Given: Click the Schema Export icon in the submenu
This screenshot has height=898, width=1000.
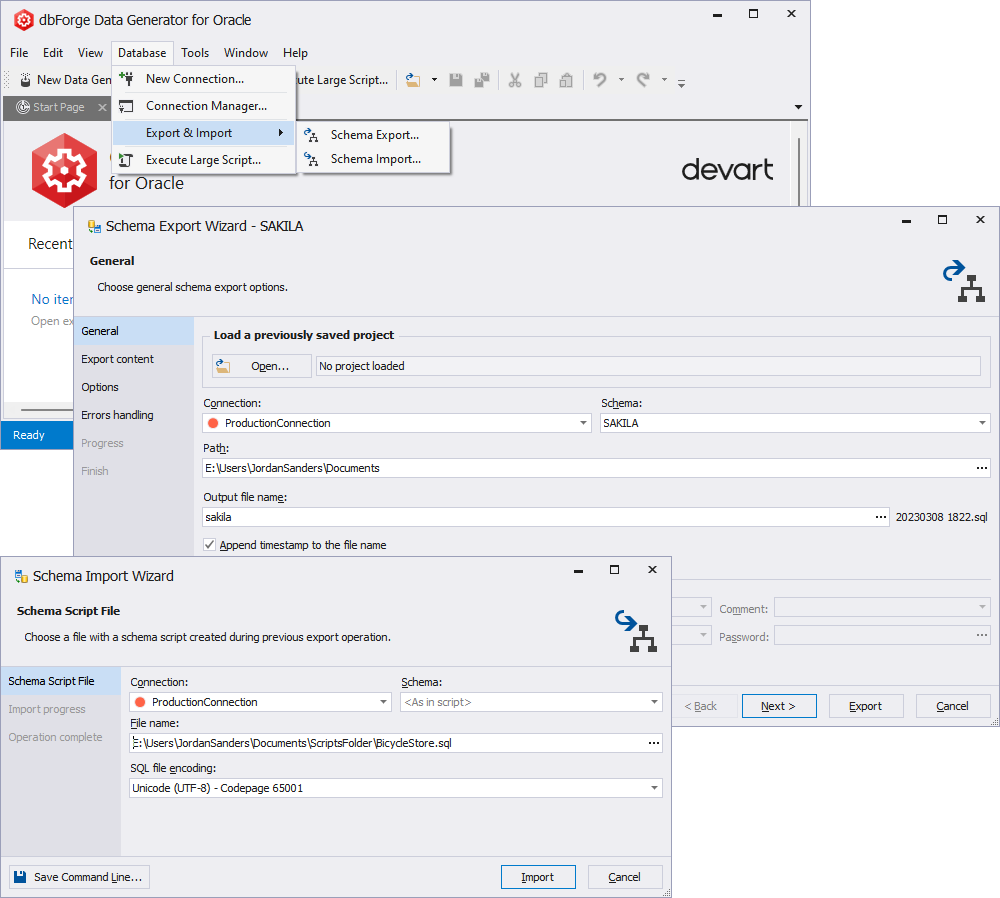Looking at the screenshot, I should 311,135.
